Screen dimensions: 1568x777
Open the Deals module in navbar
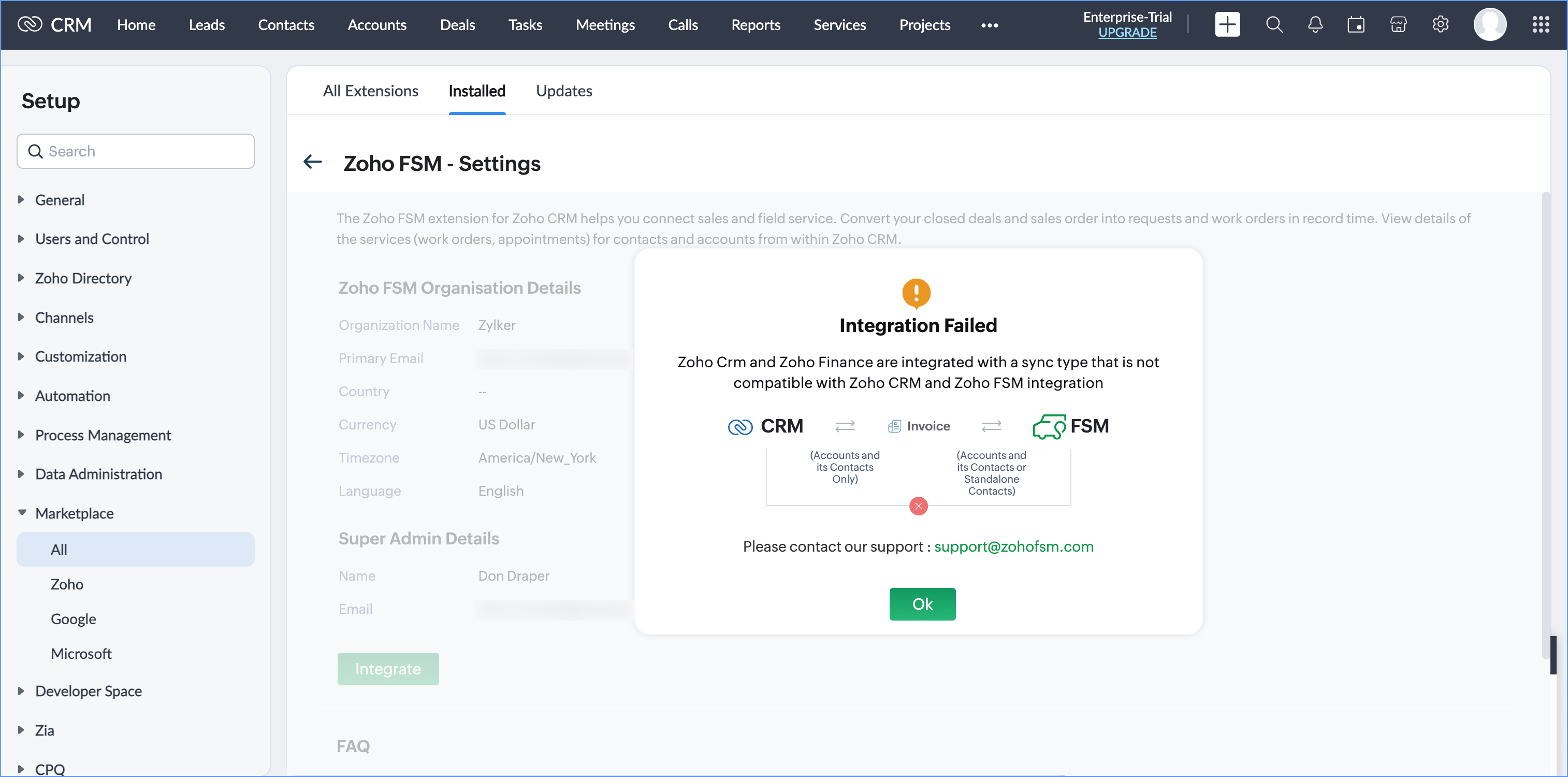click(457, 25)
